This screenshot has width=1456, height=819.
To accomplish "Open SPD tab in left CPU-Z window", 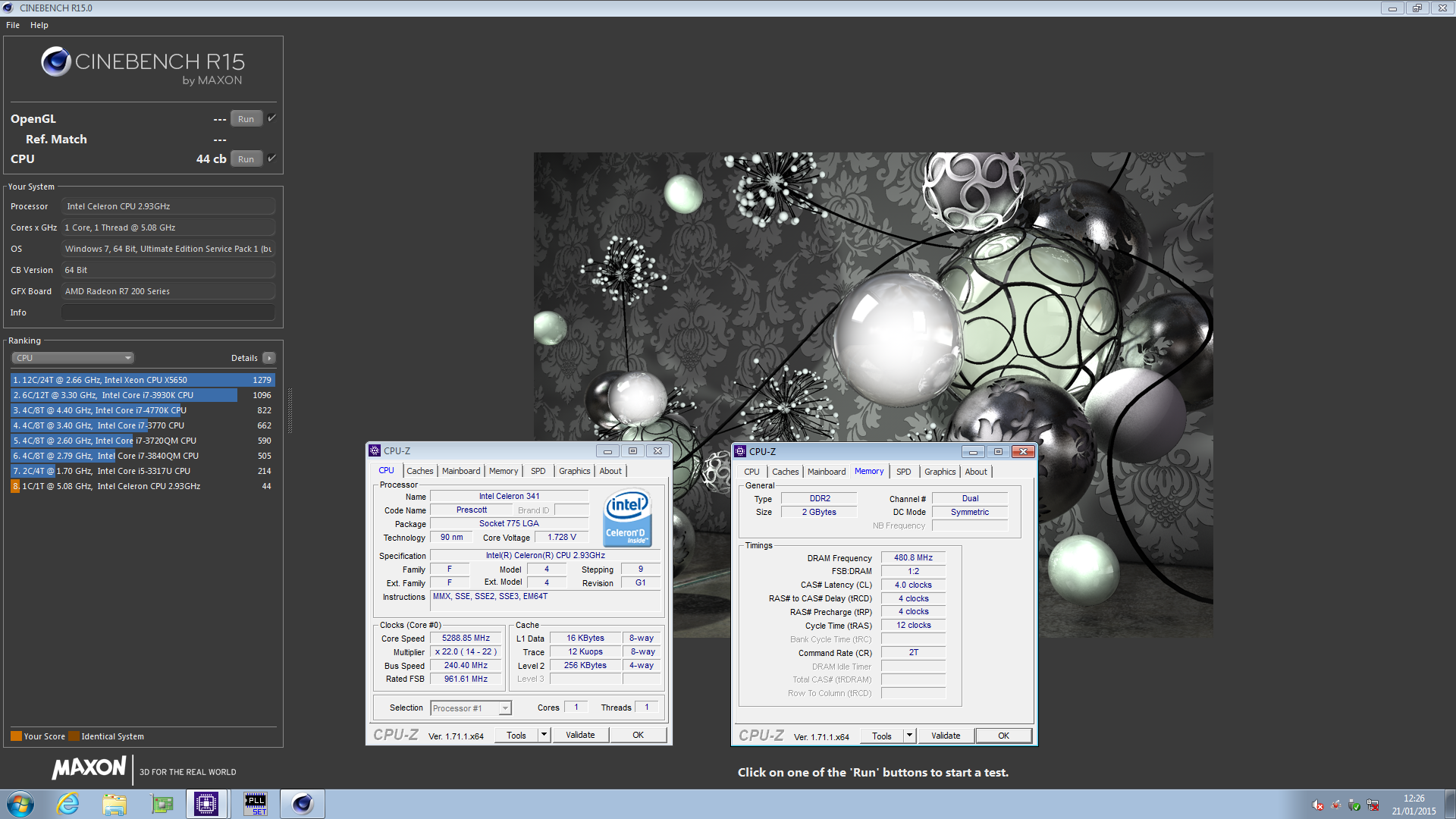I will tap(538, 471).
